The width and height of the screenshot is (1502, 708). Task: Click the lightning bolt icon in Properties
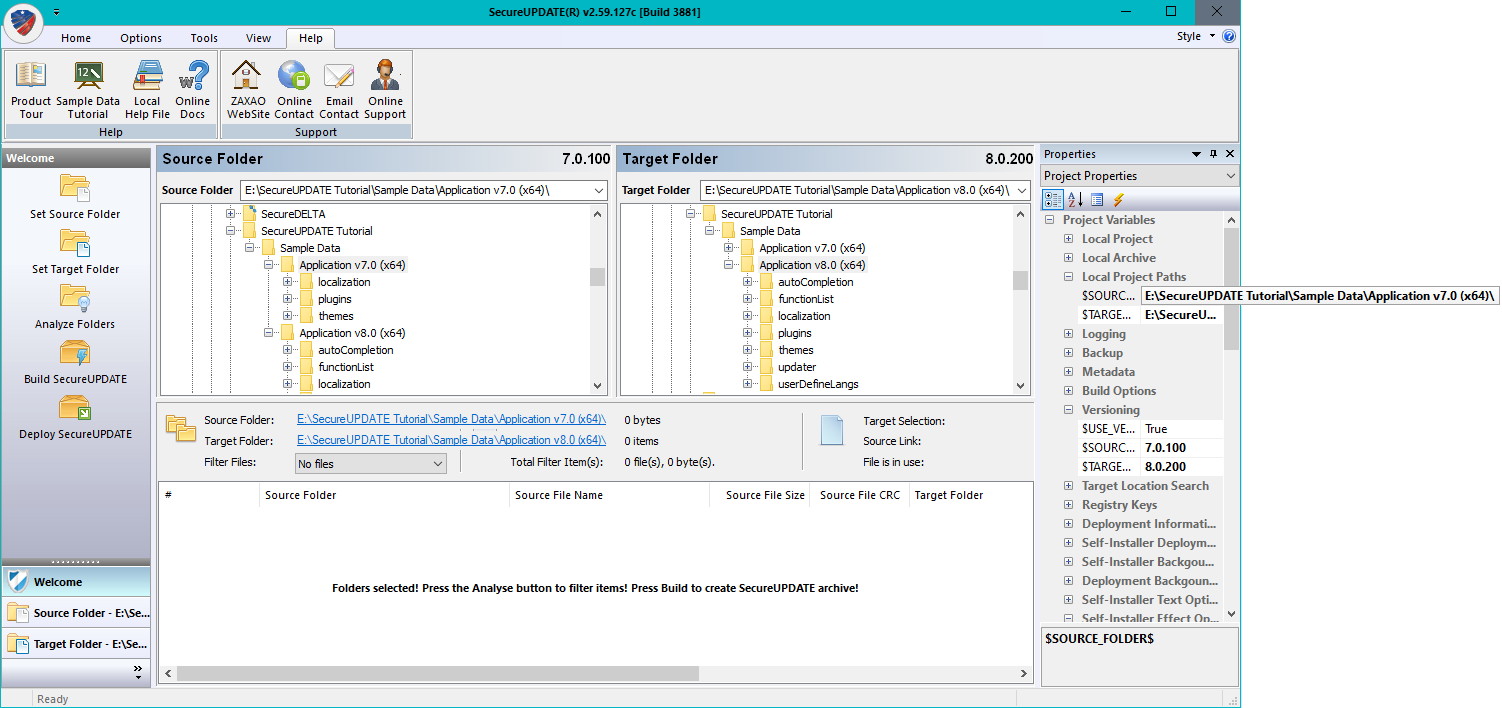pos(1119,200)
